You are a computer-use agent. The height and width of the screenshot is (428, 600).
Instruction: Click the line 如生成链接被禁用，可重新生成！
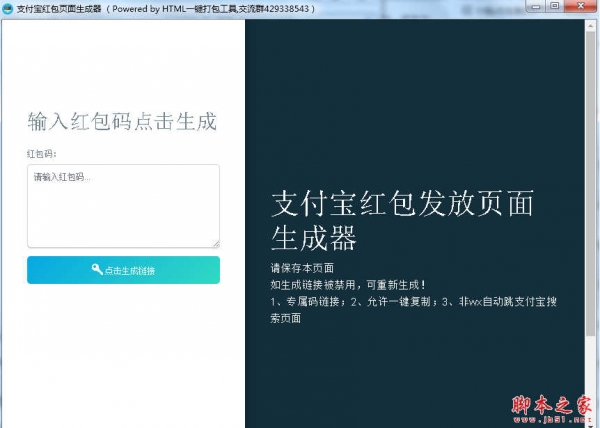pos(348,285)
